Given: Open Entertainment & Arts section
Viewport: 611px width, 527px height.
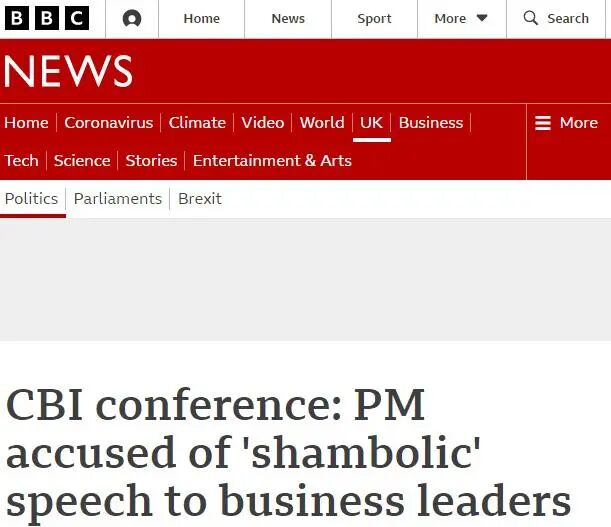Looking at the screenshot, I should 272,161.
